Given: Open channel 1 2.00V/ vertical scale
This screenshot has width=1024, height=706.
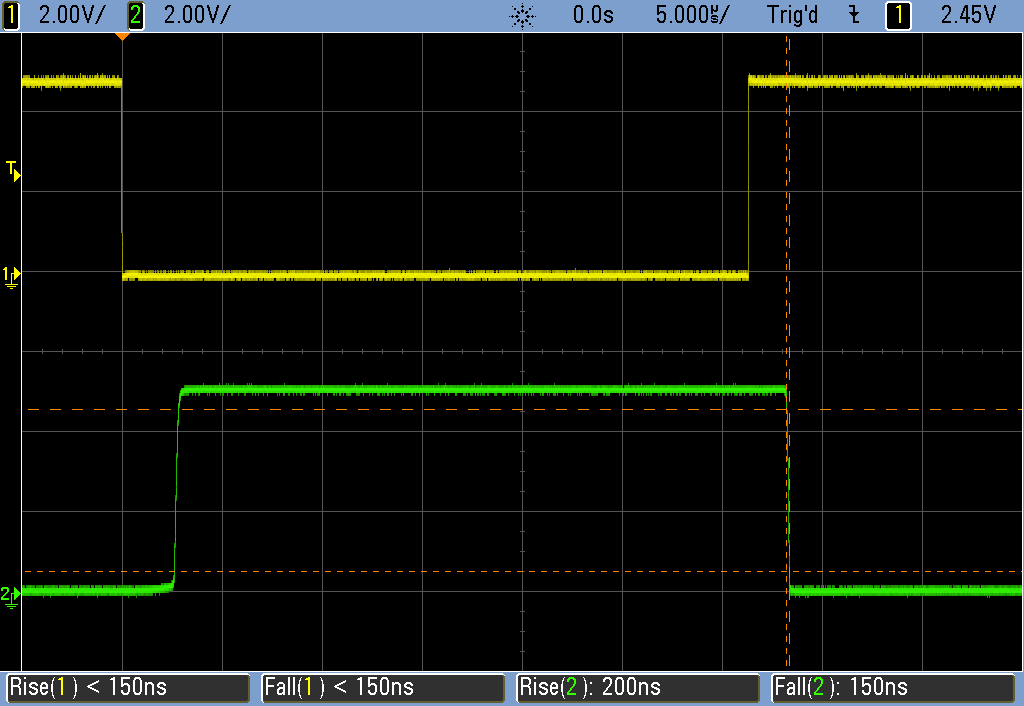Looking at the screenshot, I should tap(70, 15).
